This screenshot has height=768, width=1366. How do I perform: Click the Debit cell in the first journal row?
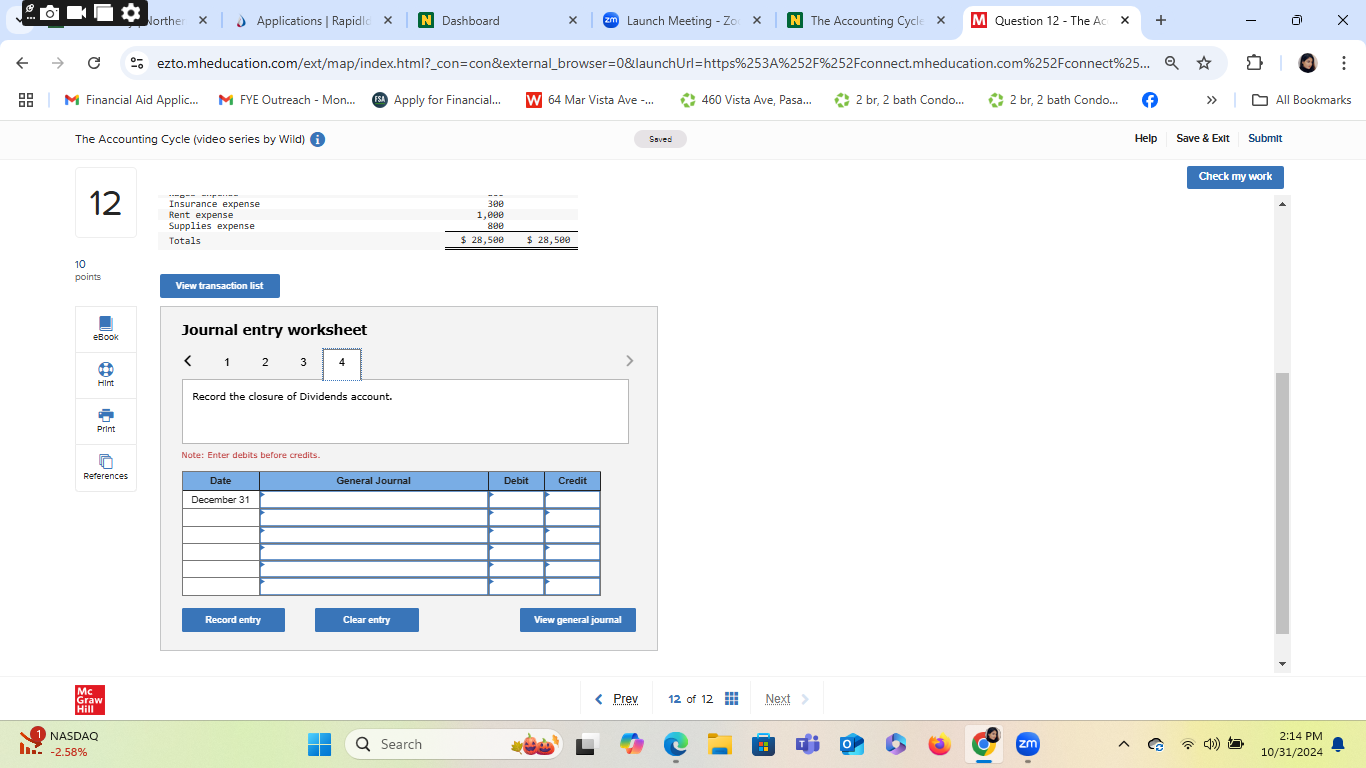(516, 499)
